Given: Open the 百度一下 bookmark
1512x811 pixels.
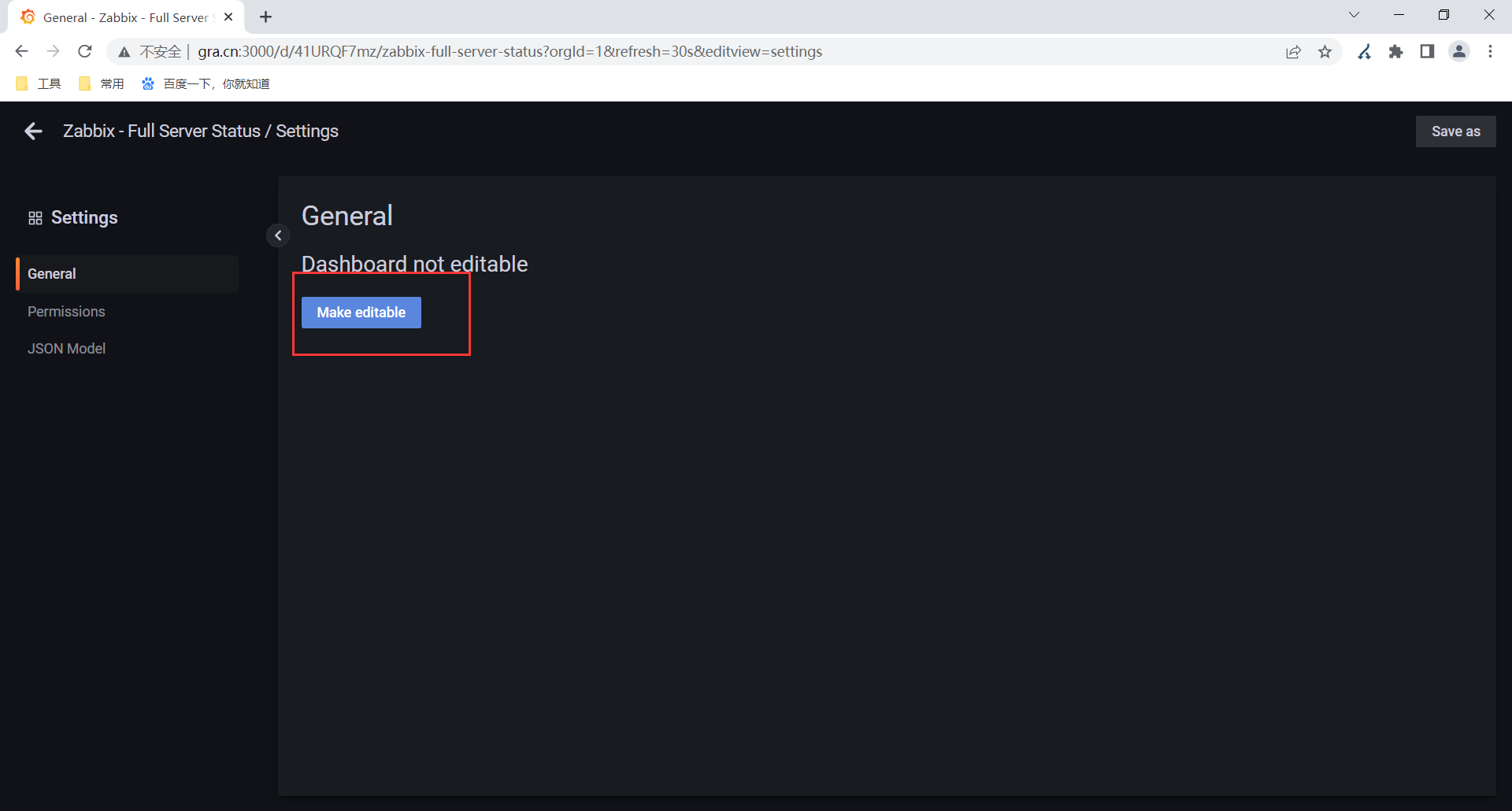Looking at the screenshot, I should [x=206, y=83].
